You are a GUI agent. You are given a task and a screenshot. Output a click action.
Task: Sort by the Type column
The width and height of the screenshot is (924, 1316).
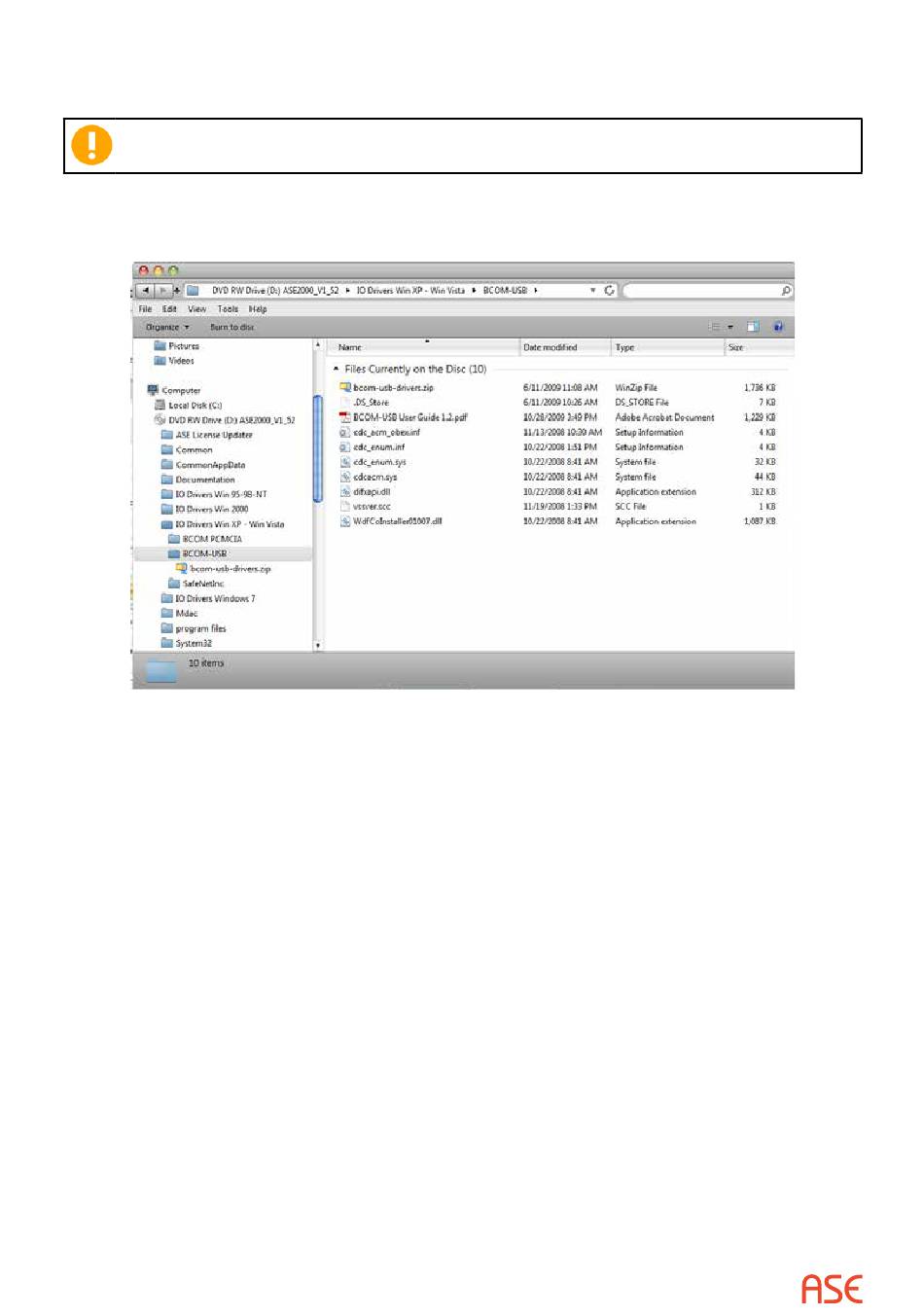pos(667,347)
